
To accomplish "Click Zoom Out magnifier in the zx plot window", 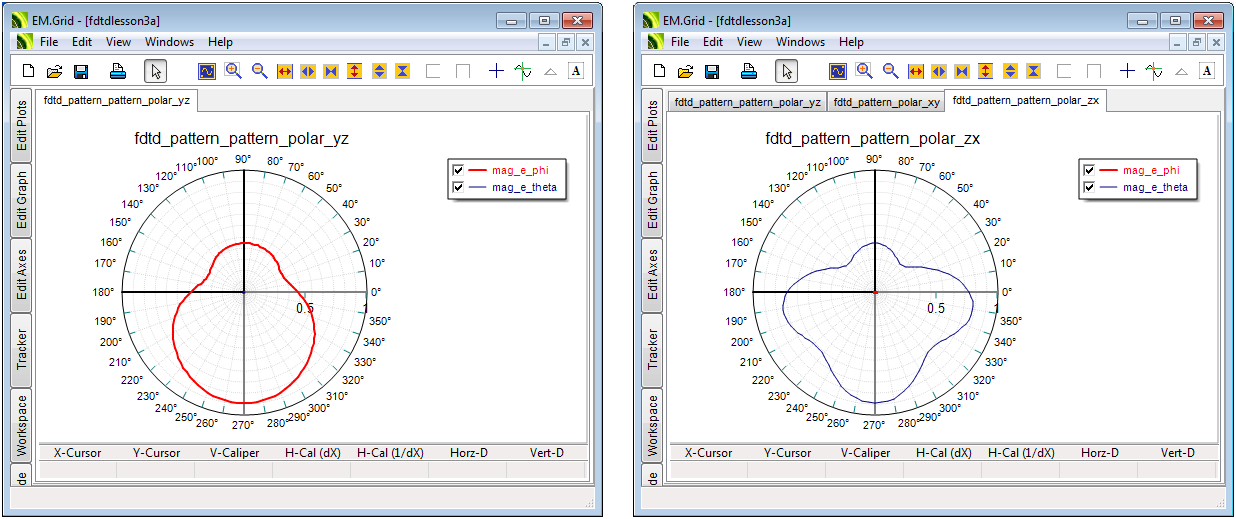I will [x=890, y=71].
